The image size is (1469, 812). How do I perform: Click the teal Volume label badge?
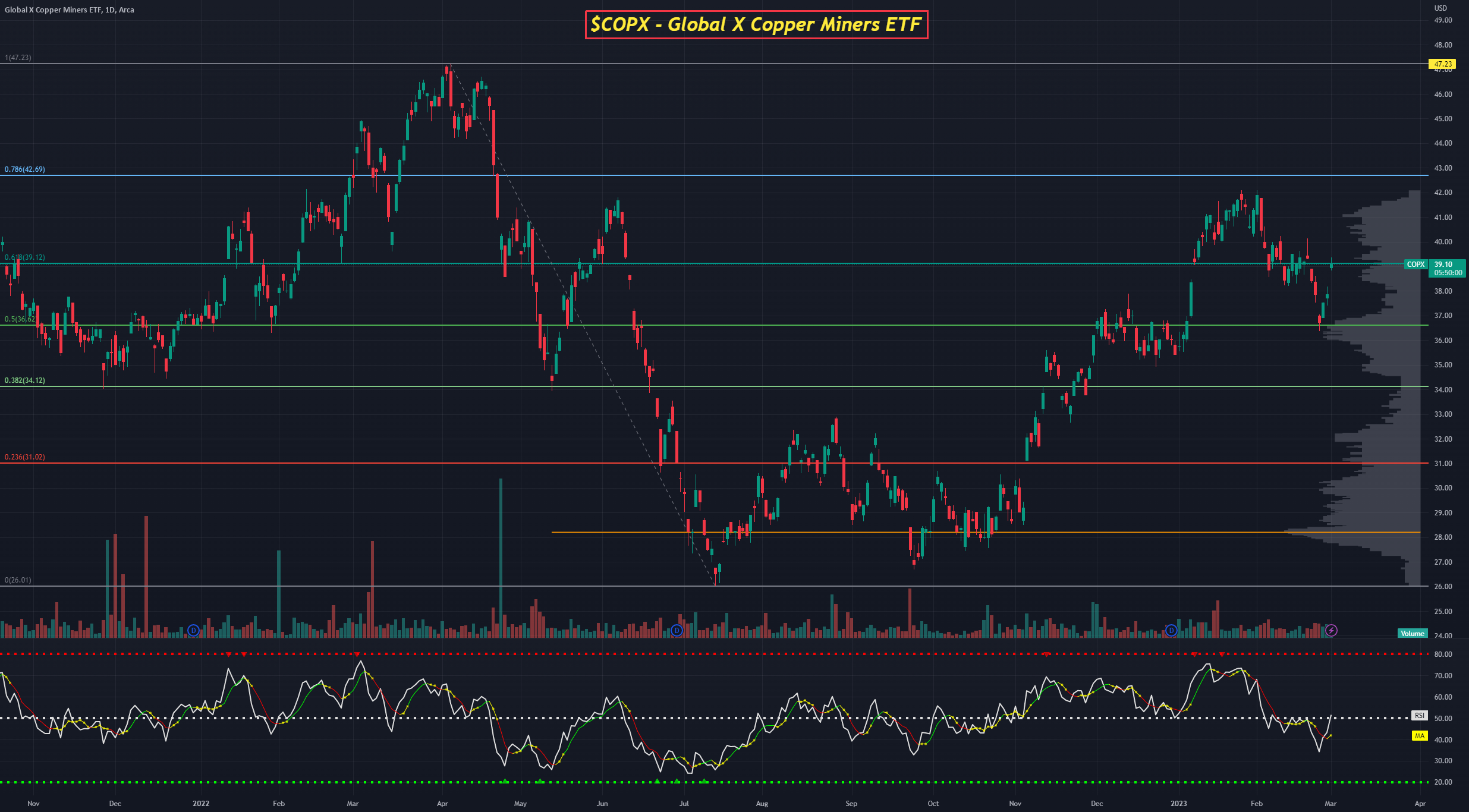click(1414, 633)
